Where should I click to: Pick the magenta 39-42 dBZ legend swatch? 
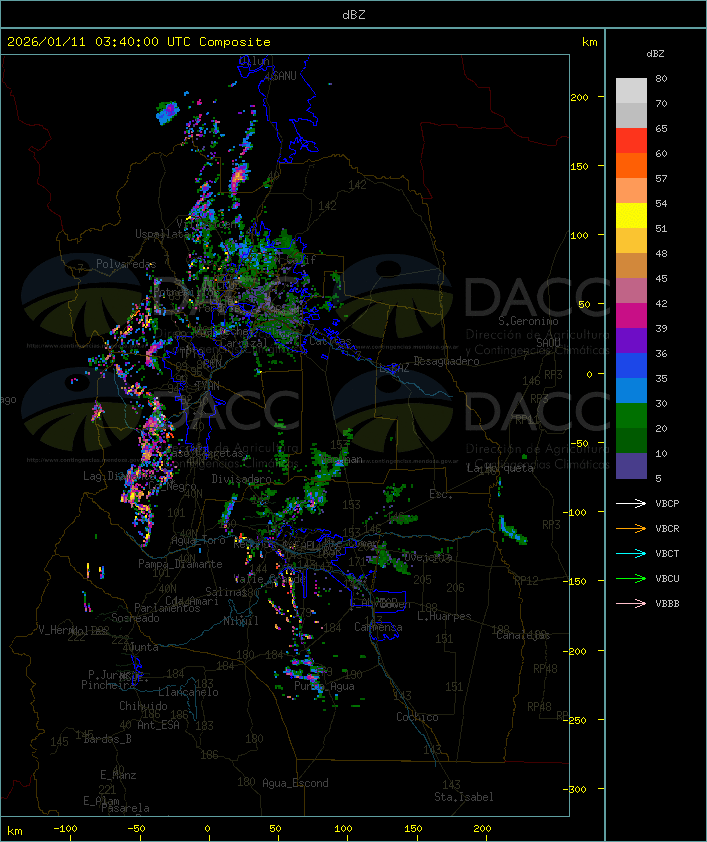click(631, 315)
